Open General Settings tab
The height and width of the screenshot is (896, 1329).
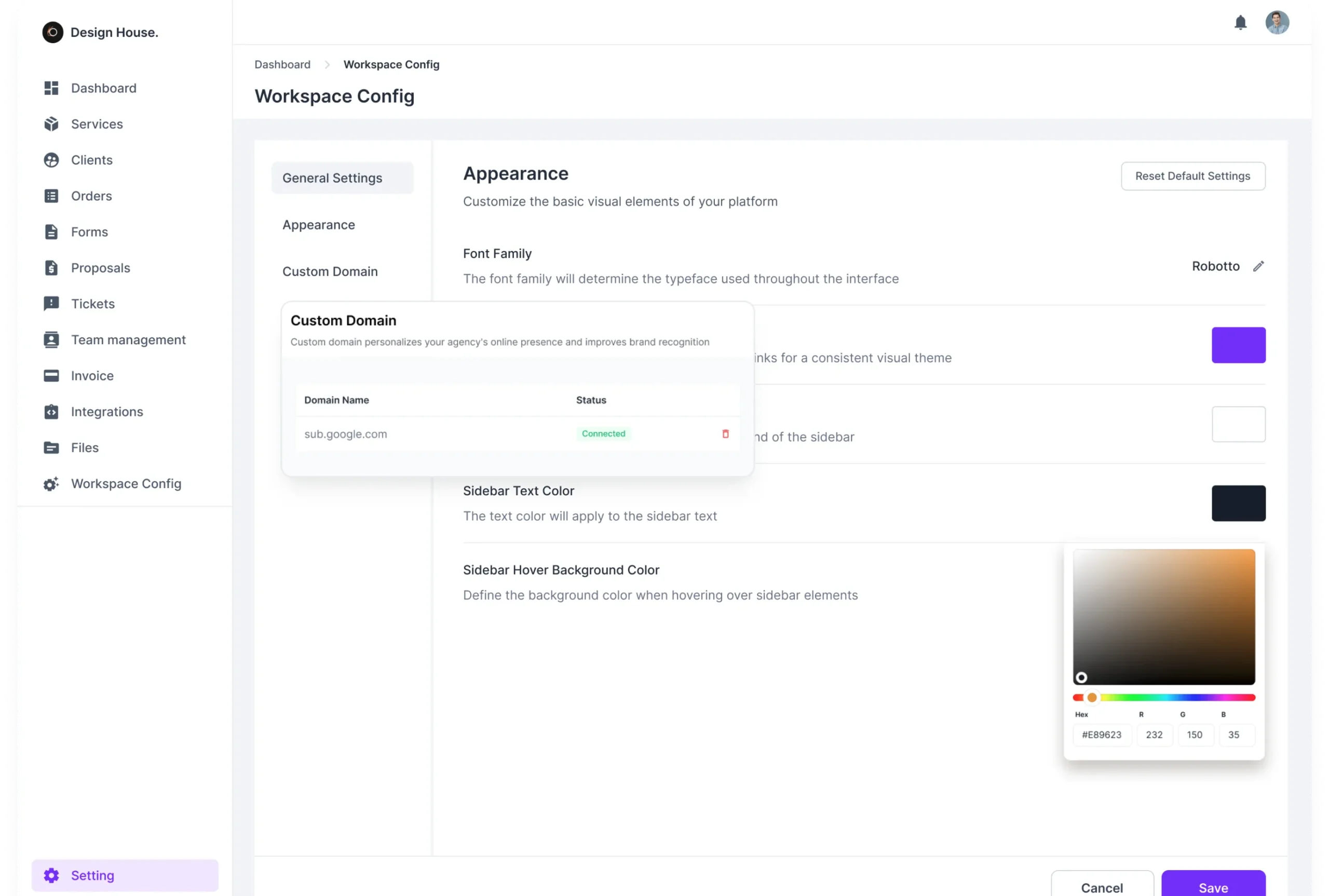(x=342, y=178)
